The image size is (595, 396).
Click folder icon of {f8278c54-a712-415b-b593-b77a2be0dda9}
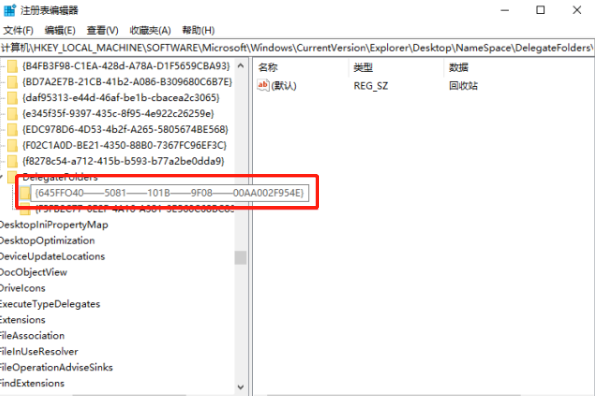pos(13,161)
